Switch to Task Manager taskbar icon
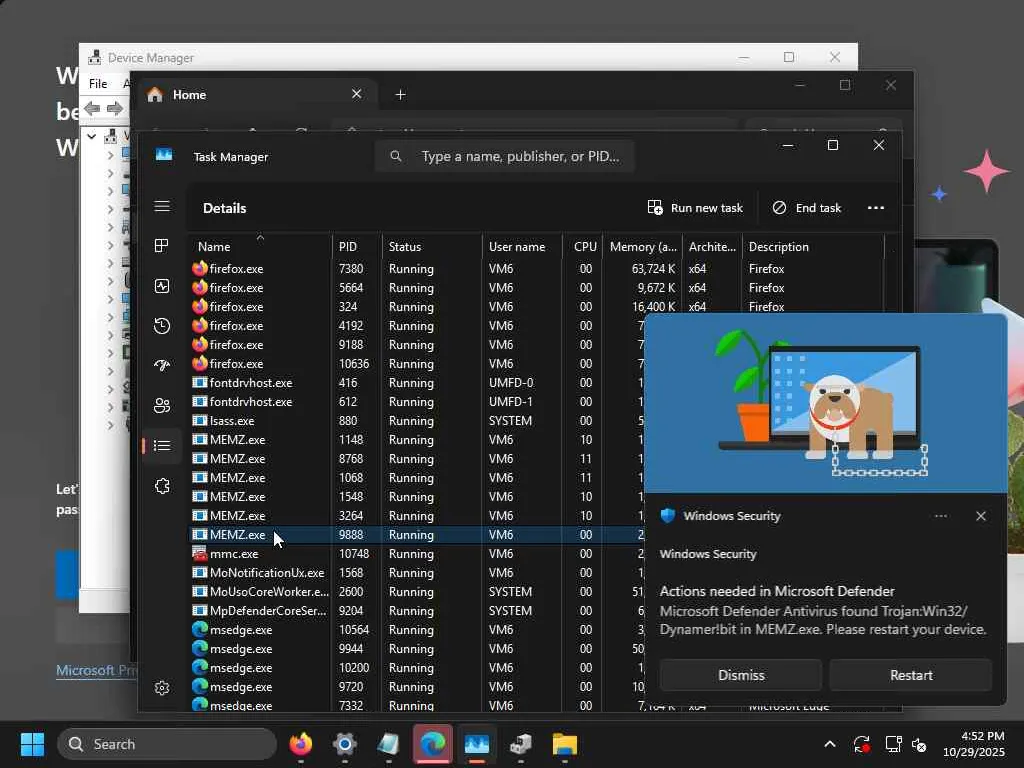 point(477,744)
